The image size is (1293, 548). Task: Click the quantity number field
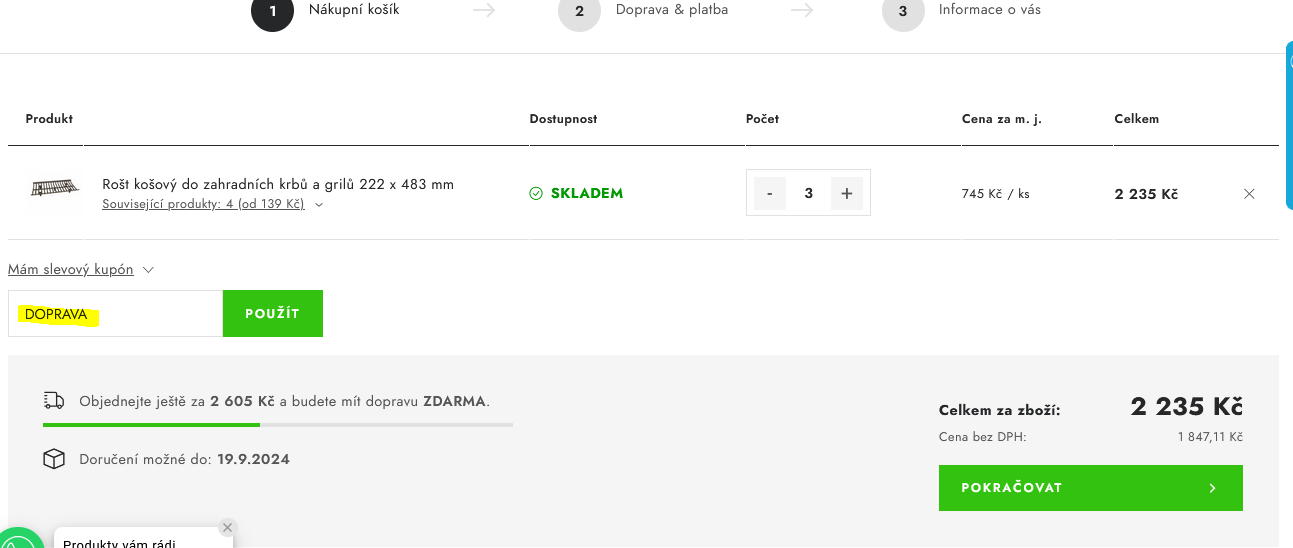pyautogui.click(x=808, y=193)
